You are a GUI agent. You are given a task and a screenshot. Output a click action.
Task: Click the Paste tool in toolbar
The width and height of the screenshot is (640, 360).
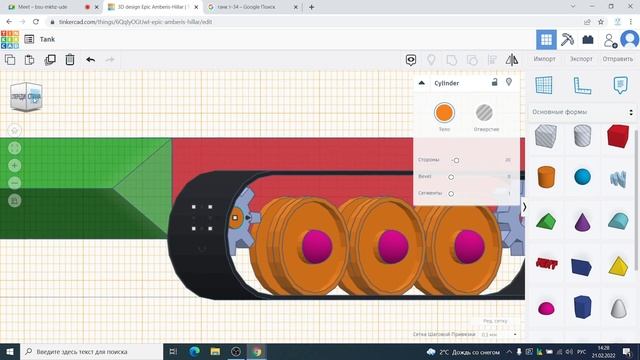tap(29, 60)
